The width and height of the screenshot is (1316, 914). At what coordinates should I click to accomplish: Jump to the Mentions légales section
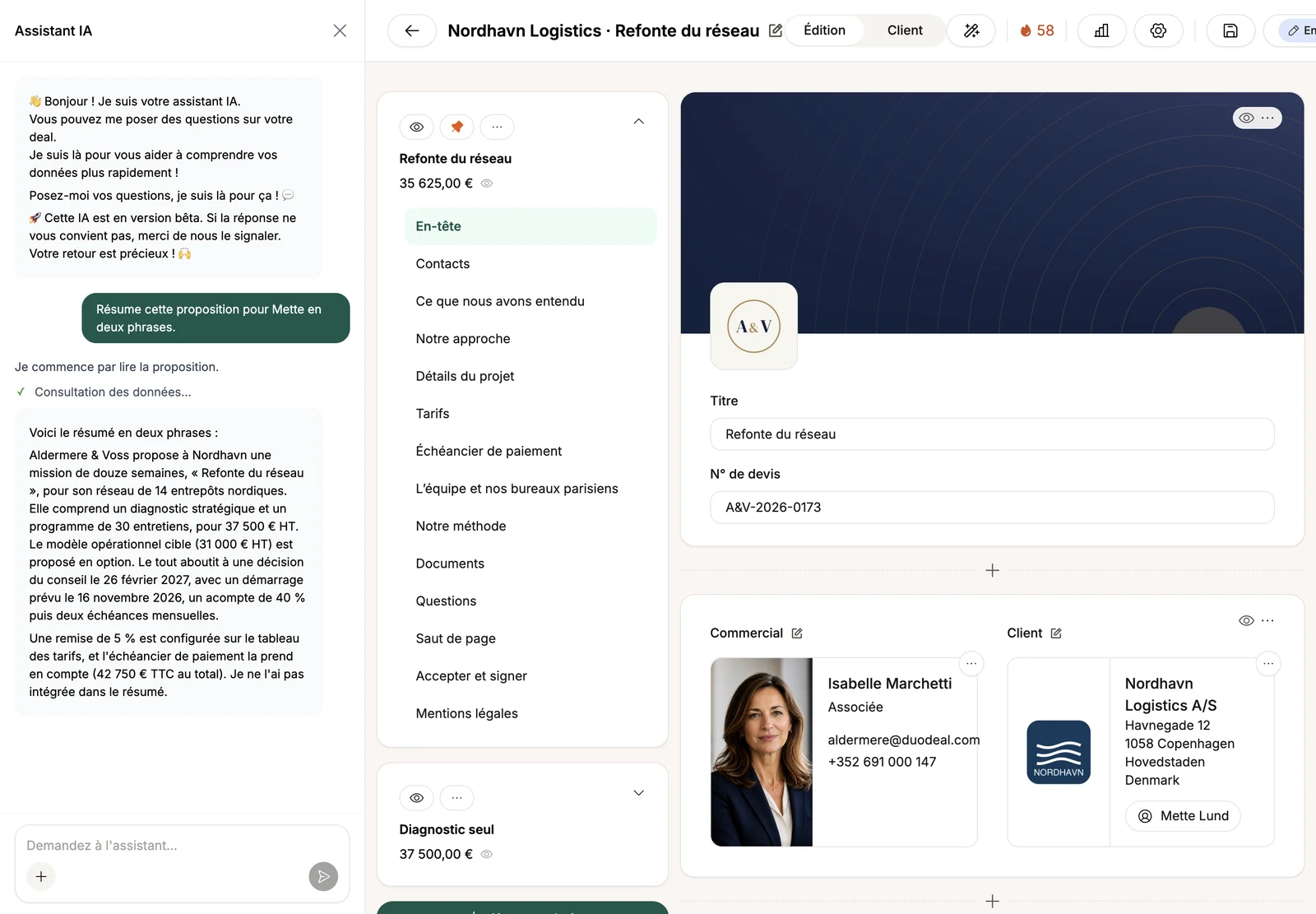click(x=531, y=713)
